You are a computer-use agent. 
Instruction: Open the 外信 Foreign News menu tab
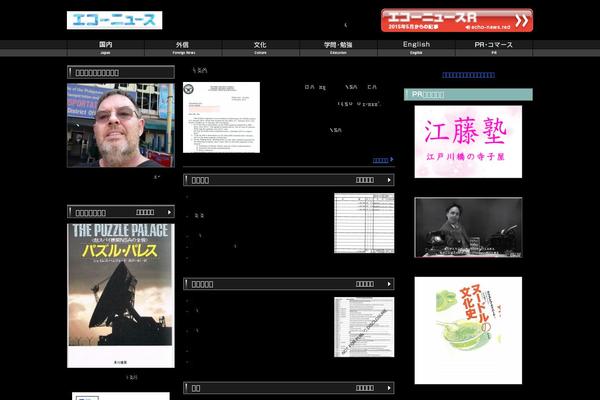pos(183,48)
